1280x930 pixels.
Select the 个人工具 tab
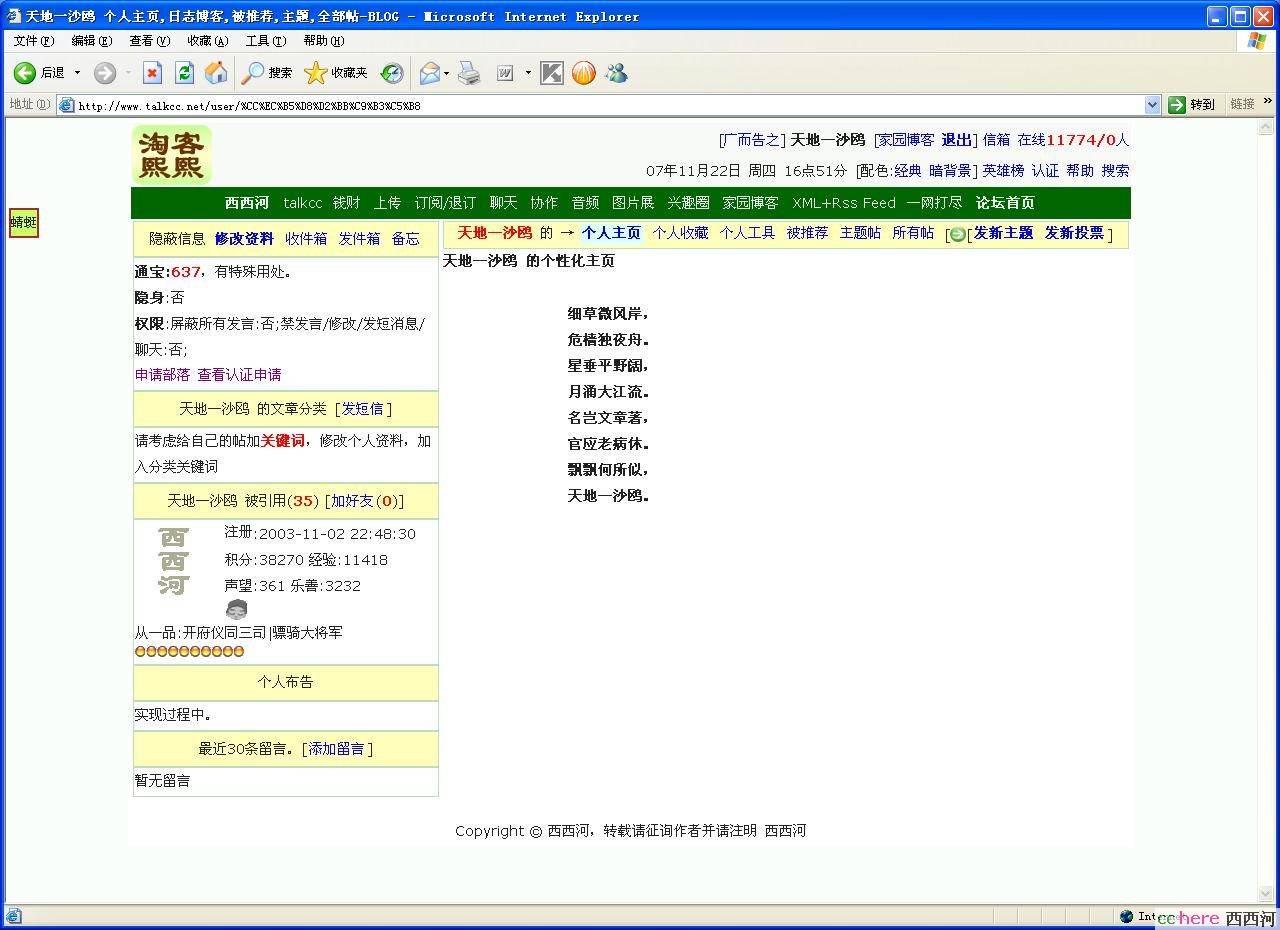point(747,233)
